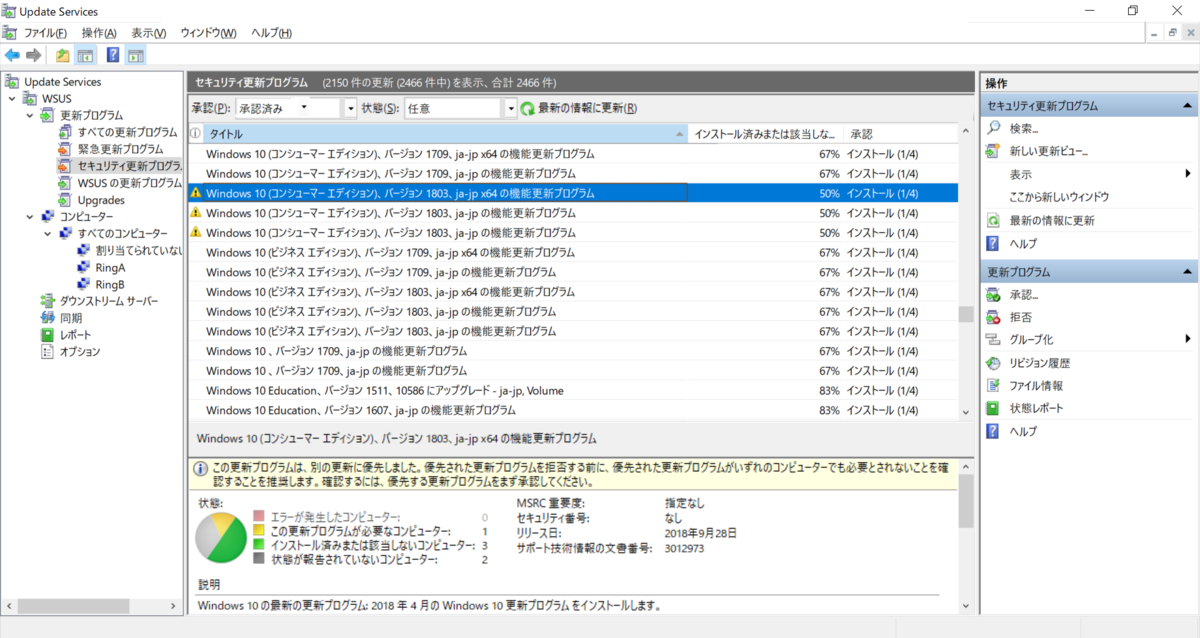
Task: Click ここから新しいウィンドウ in Actions
Action: [1059, 197]
